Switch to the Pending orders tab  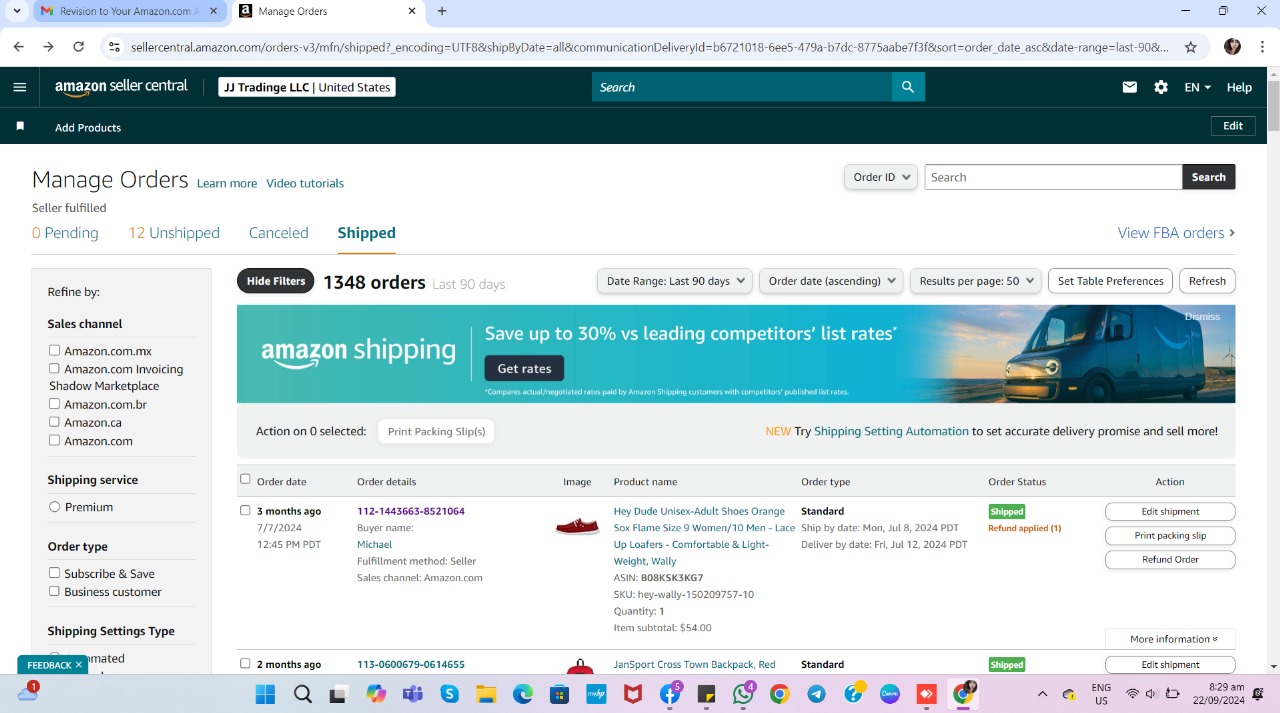[x=65, y=233]
